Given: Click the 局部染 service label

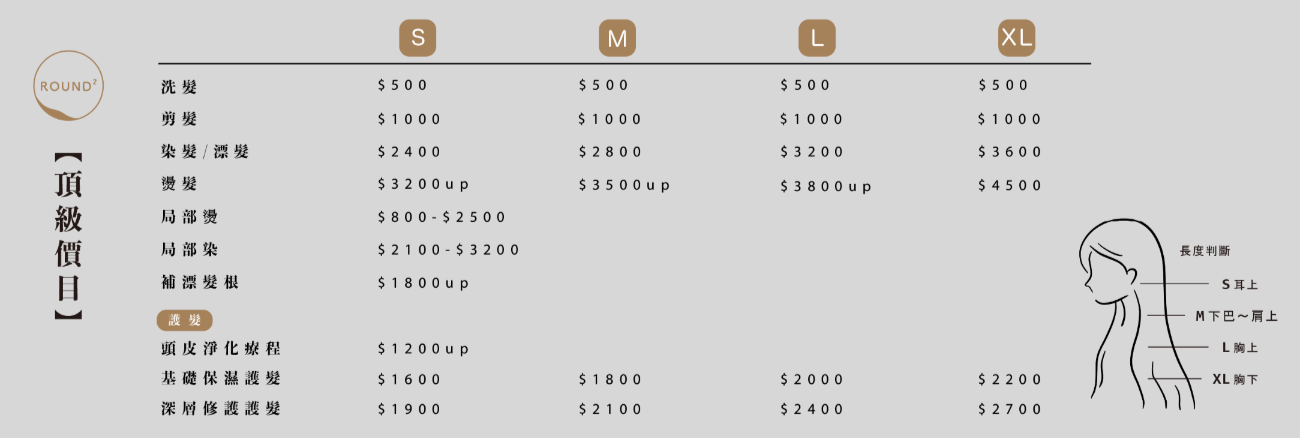Looking at the screenshot, I should click(x=189, y=250).
